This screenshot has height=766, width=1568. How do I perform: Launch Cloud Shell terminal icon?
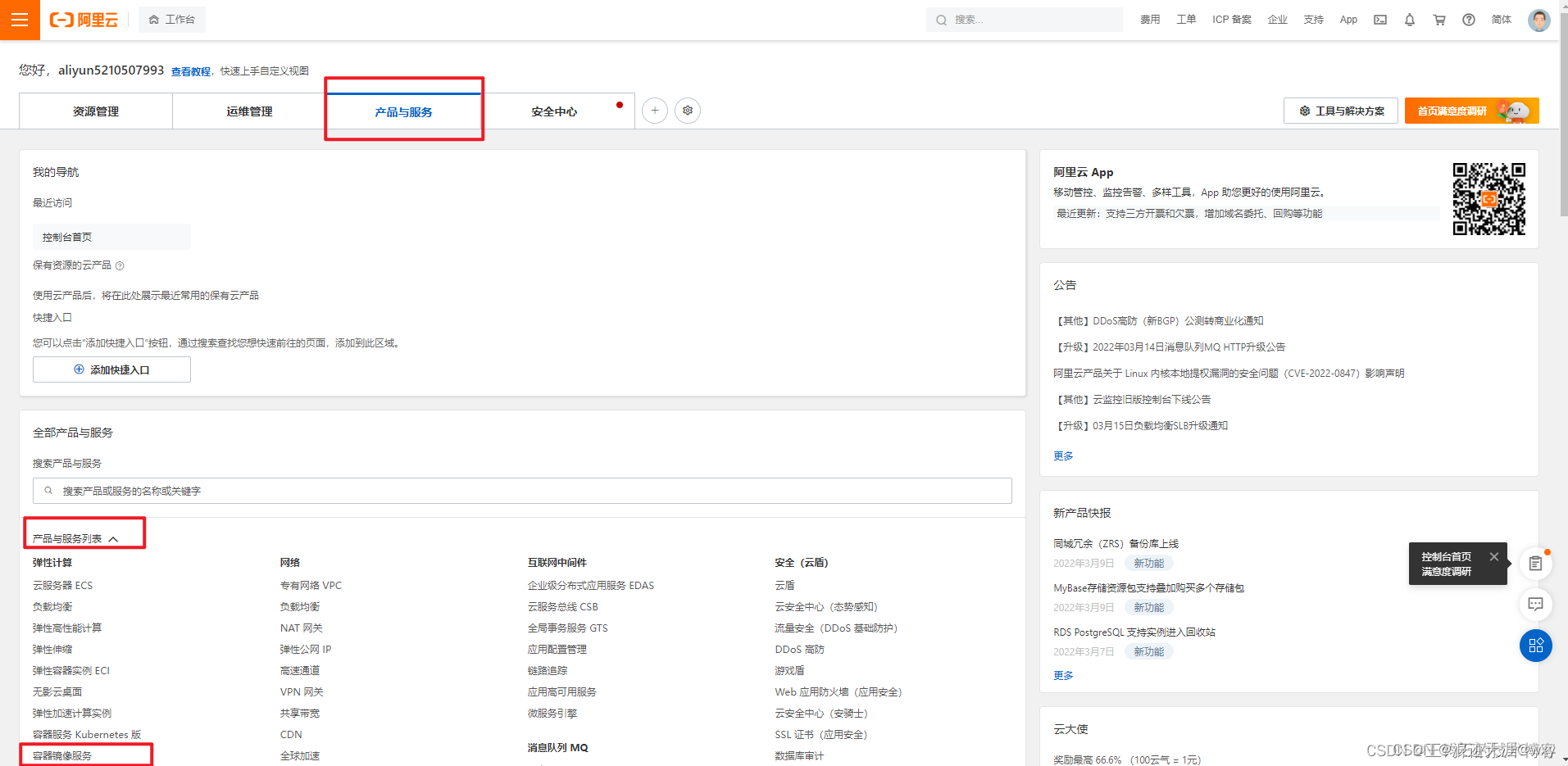1380,20
